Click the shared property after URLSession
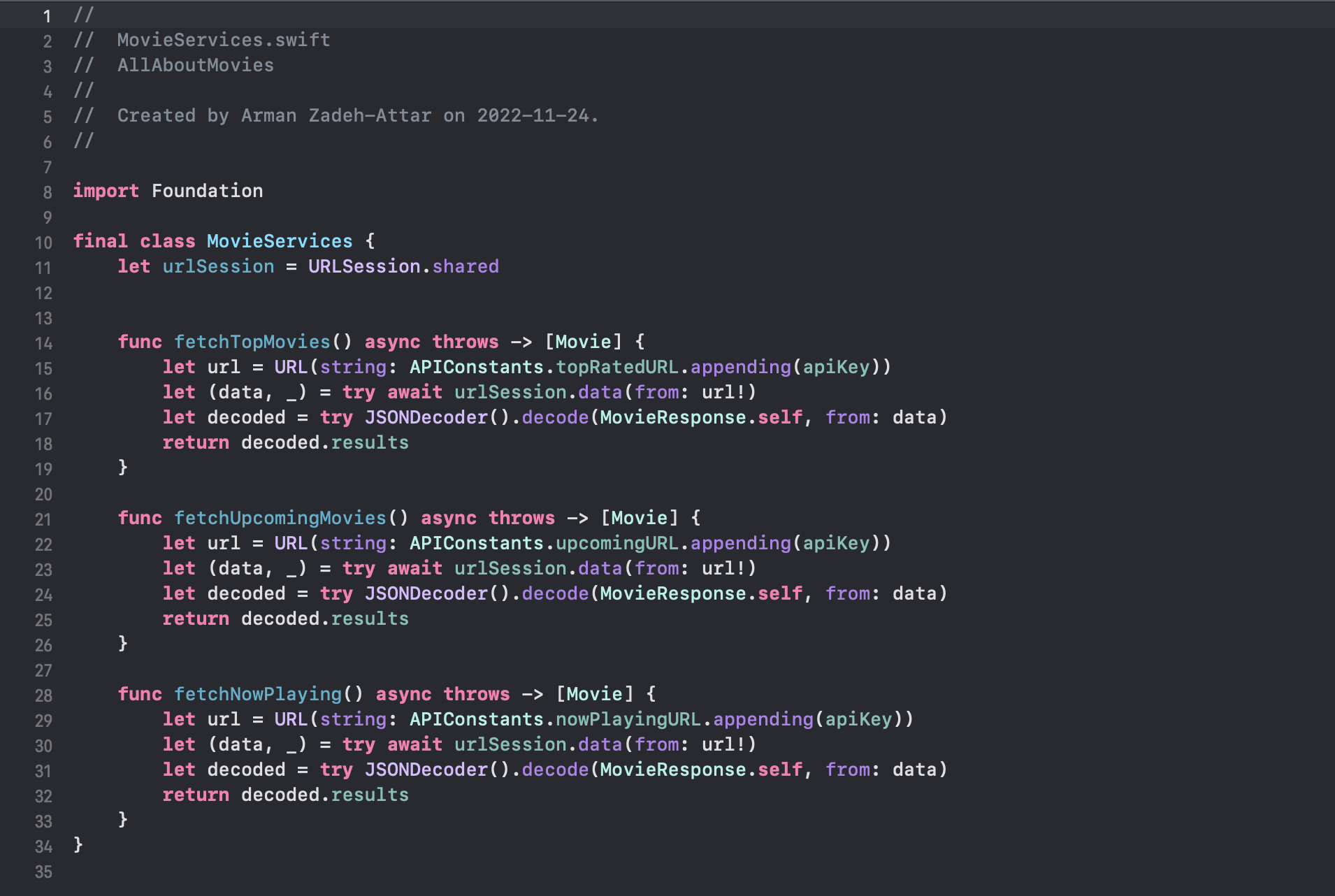 [x=466, y=266]
